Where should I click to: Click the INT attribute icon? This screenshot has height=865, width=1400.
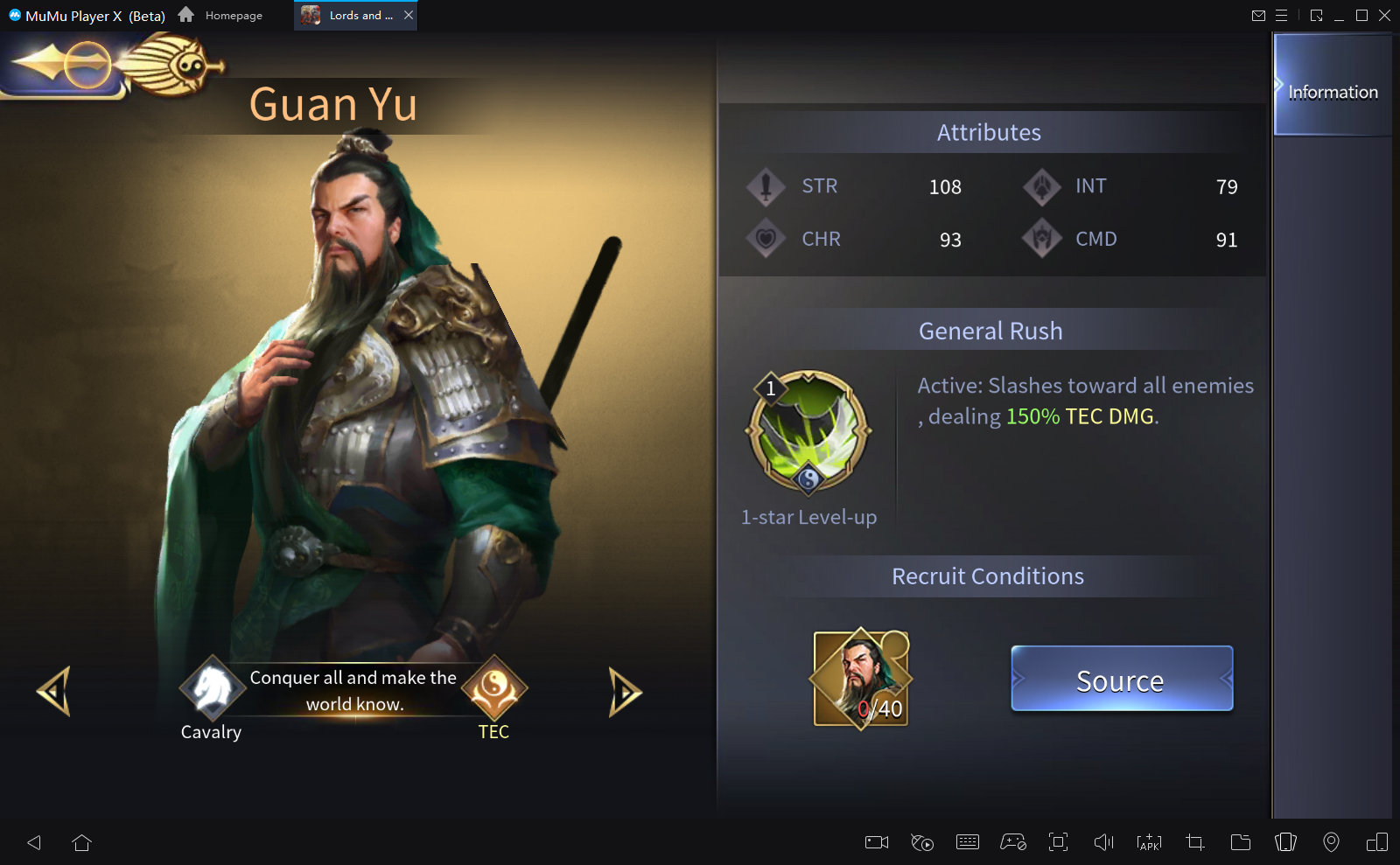[1041, 186]
